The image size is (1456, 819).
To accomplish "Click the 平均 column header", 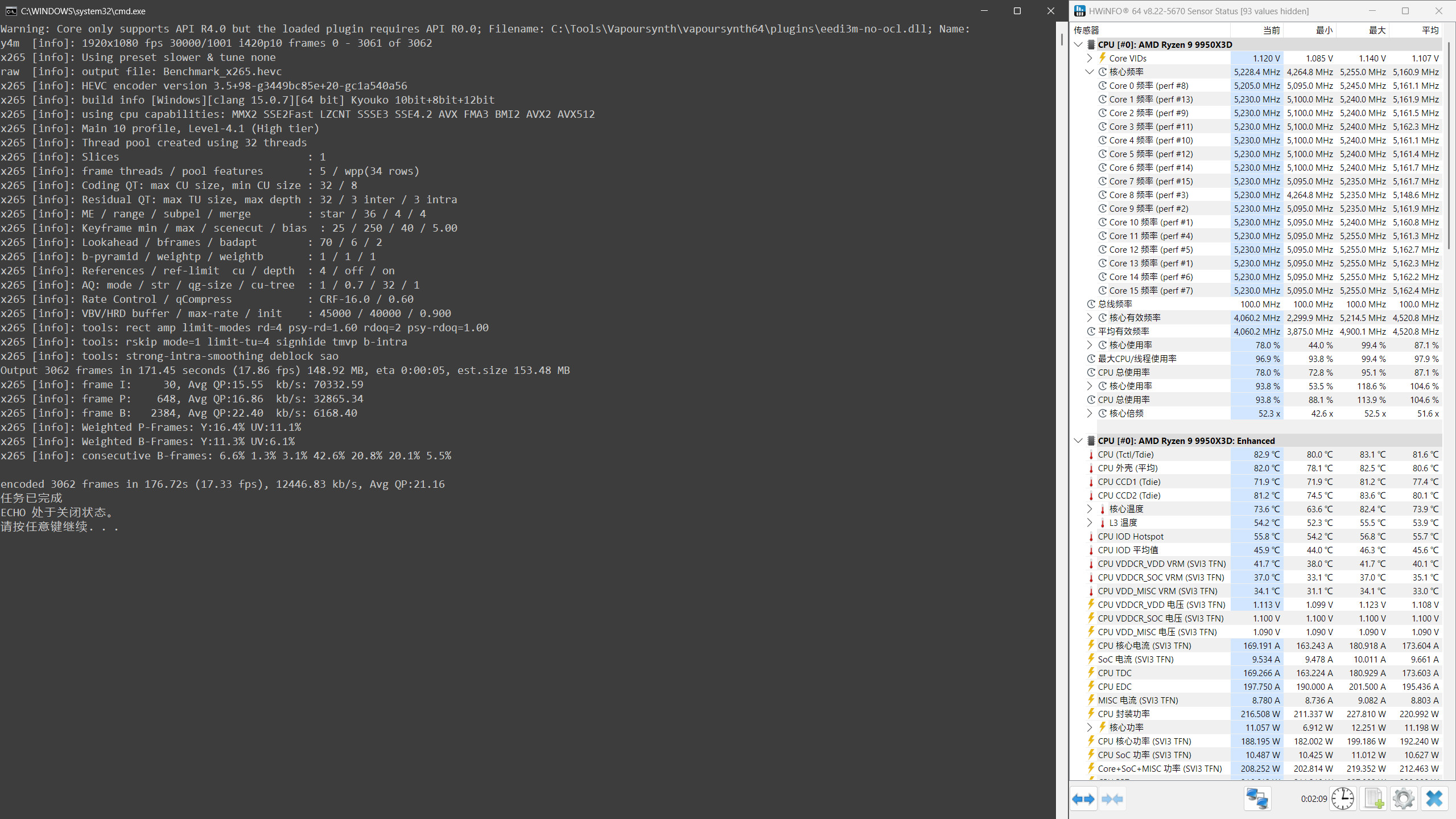I will point(1416,30).
